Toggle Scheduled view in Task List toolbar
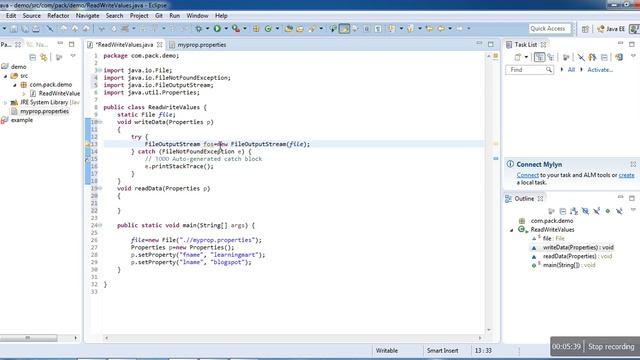This screenshot has height=360, width=640. [551, 58]
